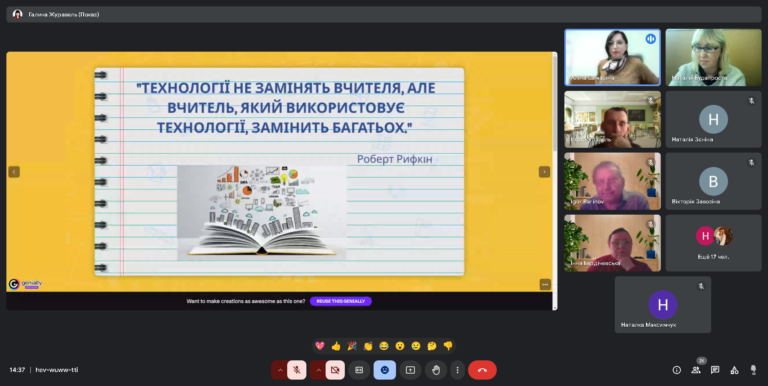Leave the call with red hang-up button
Viewport: 768px width, 386px height.
tap(482, 370)
